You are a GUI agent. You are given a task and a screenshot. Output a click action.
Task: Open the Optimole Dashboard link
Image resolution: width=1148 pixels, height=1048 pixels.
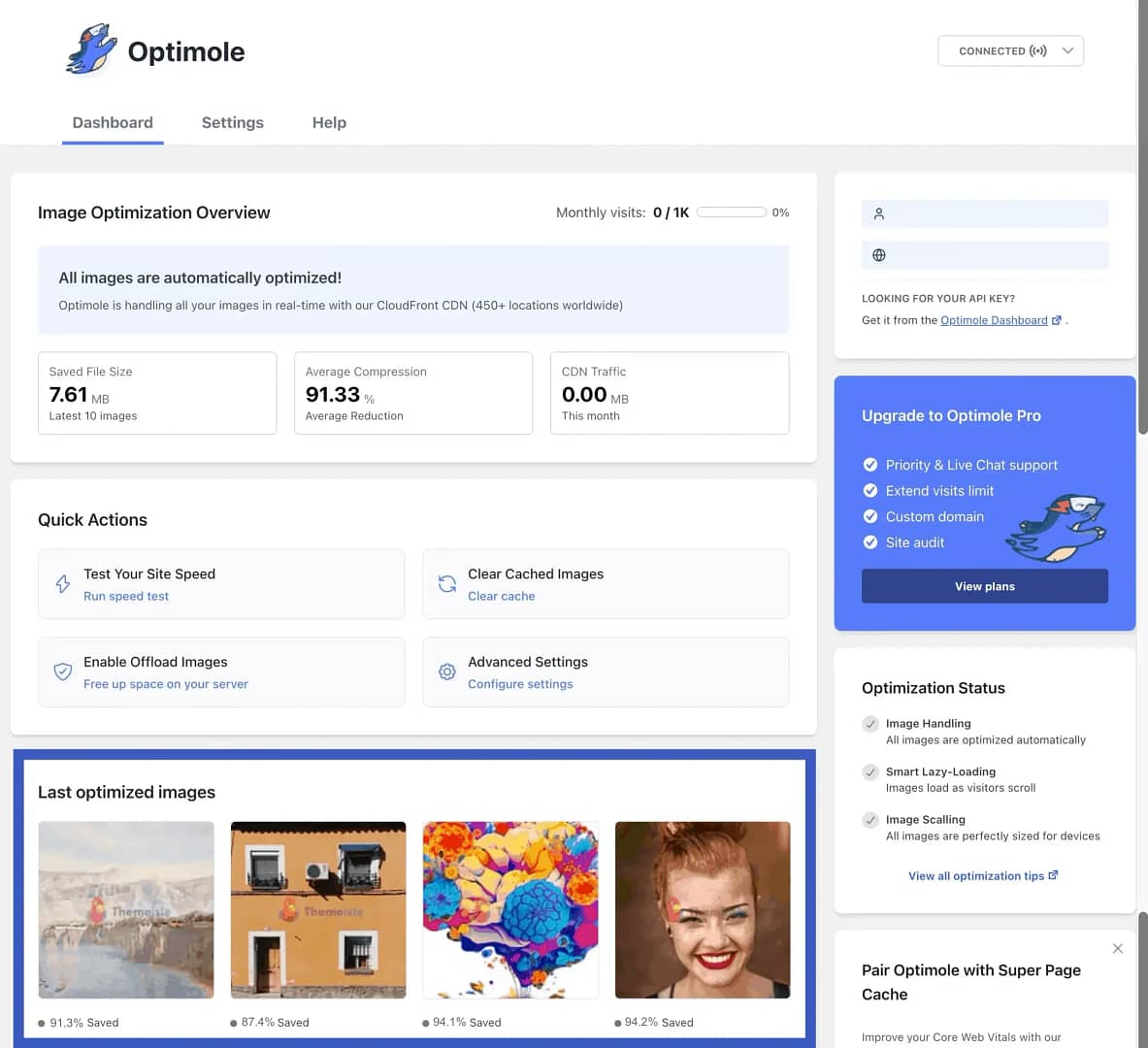(x=994, y=320)
